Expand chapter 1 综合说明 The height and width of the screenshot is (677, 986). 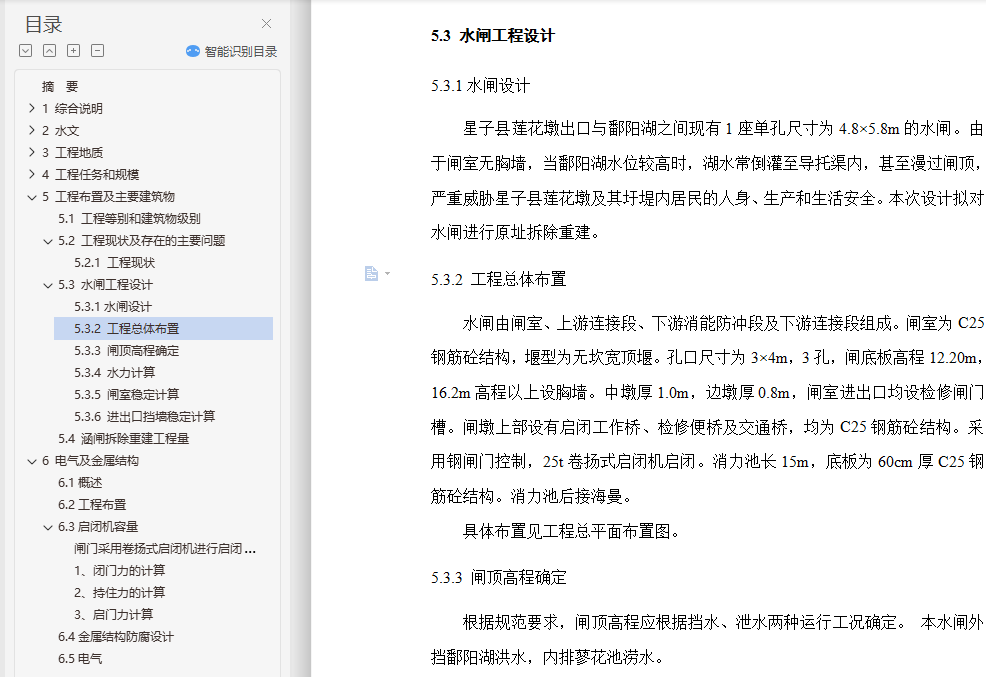(32, 109)
